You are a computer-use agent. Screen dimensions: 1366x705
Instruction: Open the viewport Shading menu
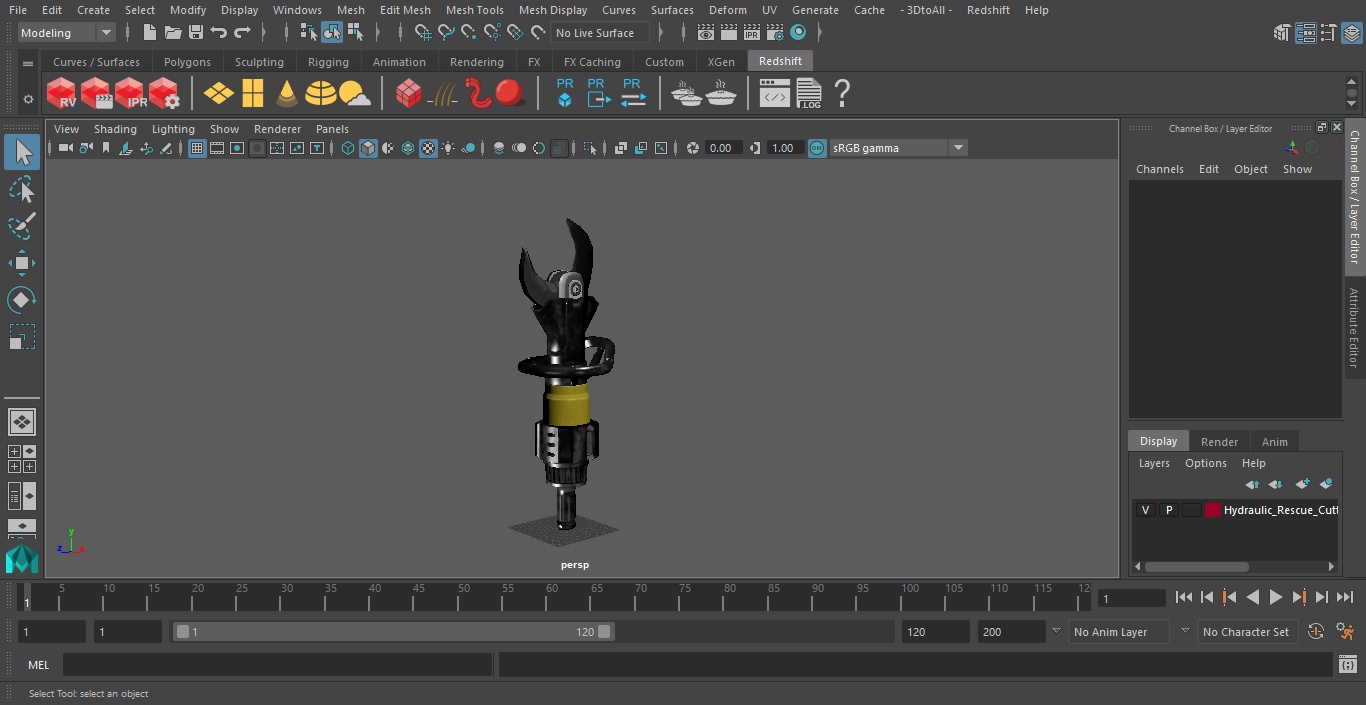click(x=115, y=129)
